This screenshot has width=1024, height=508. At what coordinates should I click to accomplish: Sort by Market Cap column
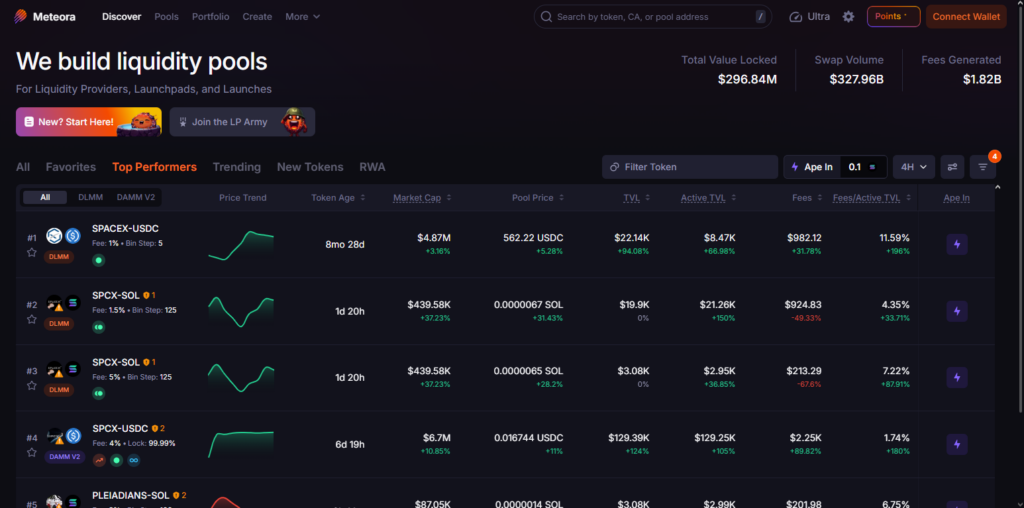(422, 198)
